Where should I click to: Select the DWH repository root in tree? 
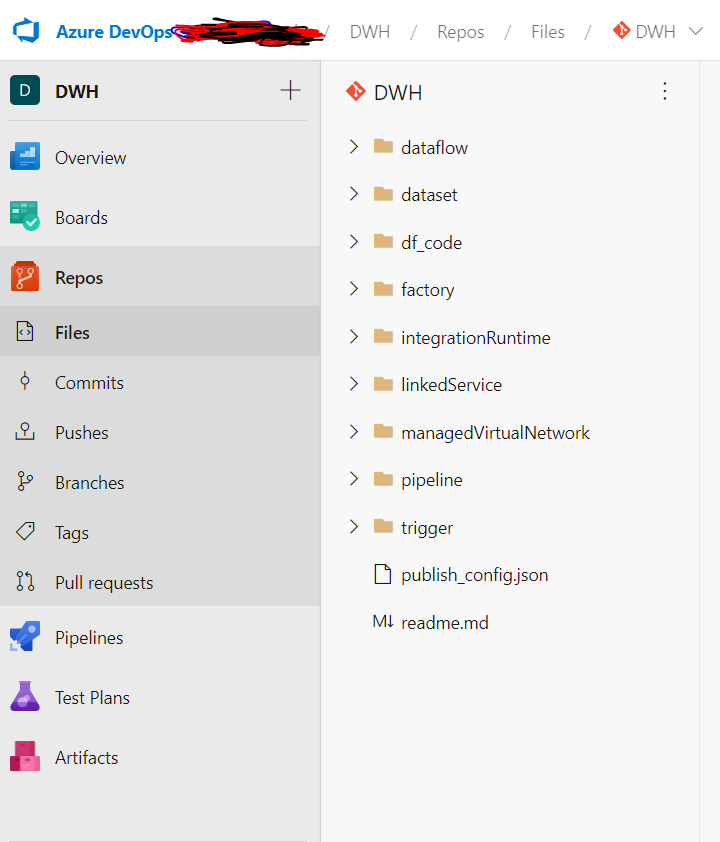398,92
